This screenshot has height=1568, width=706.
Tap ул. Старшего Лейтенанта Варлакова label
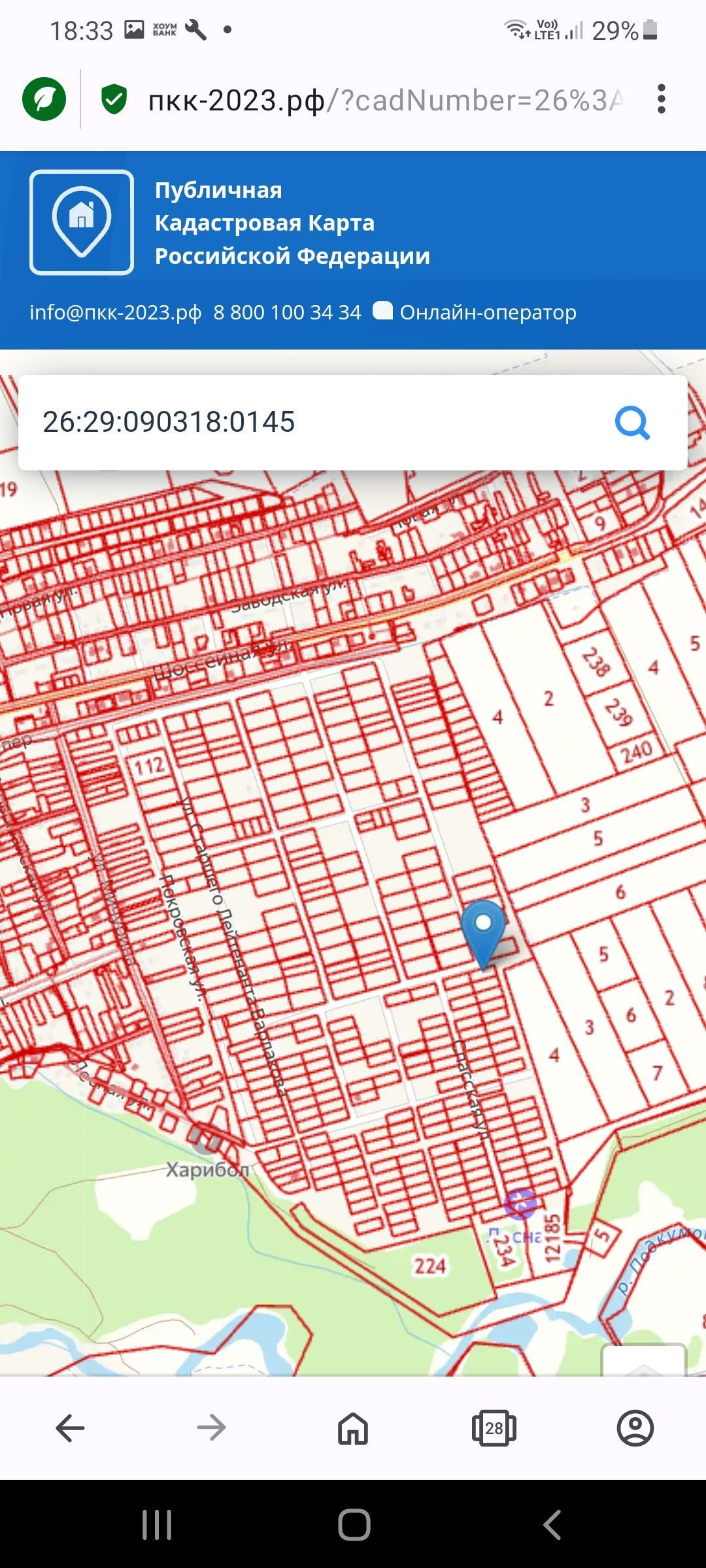(233, 946)
